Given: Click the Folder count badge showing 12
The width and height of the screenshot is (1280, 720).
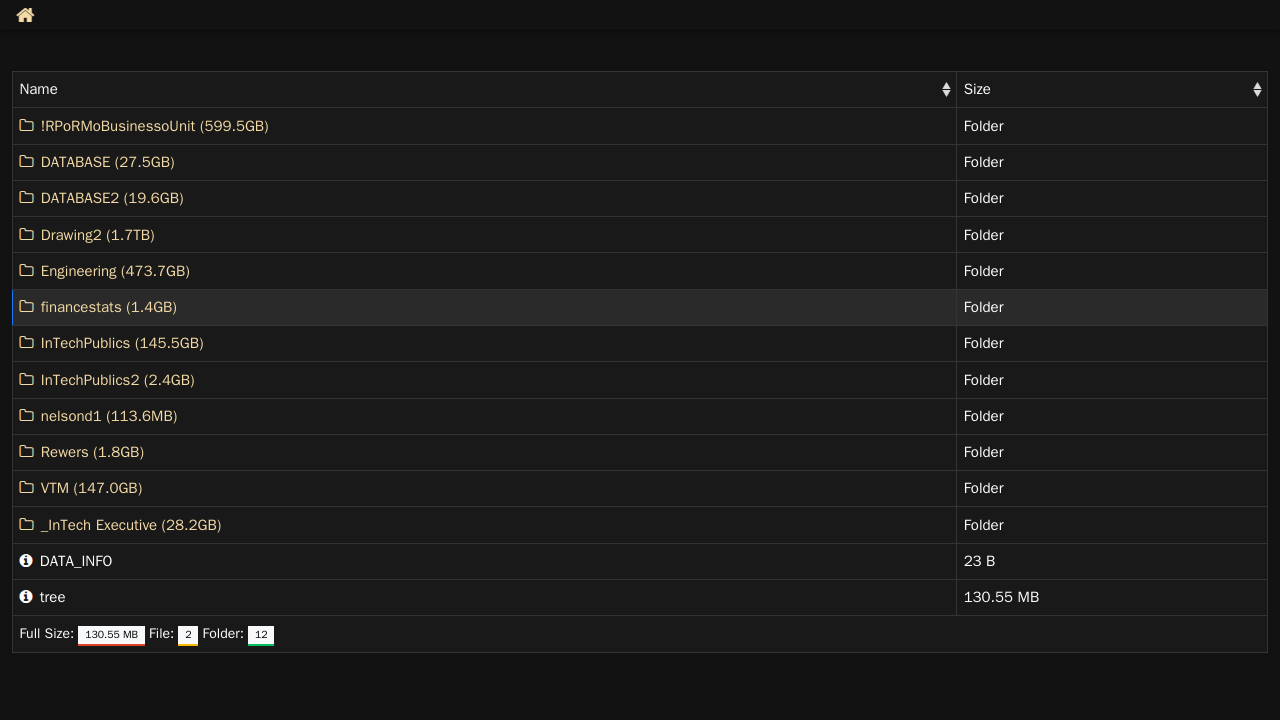Looking at the screenshot, I should tap(261, 635).
